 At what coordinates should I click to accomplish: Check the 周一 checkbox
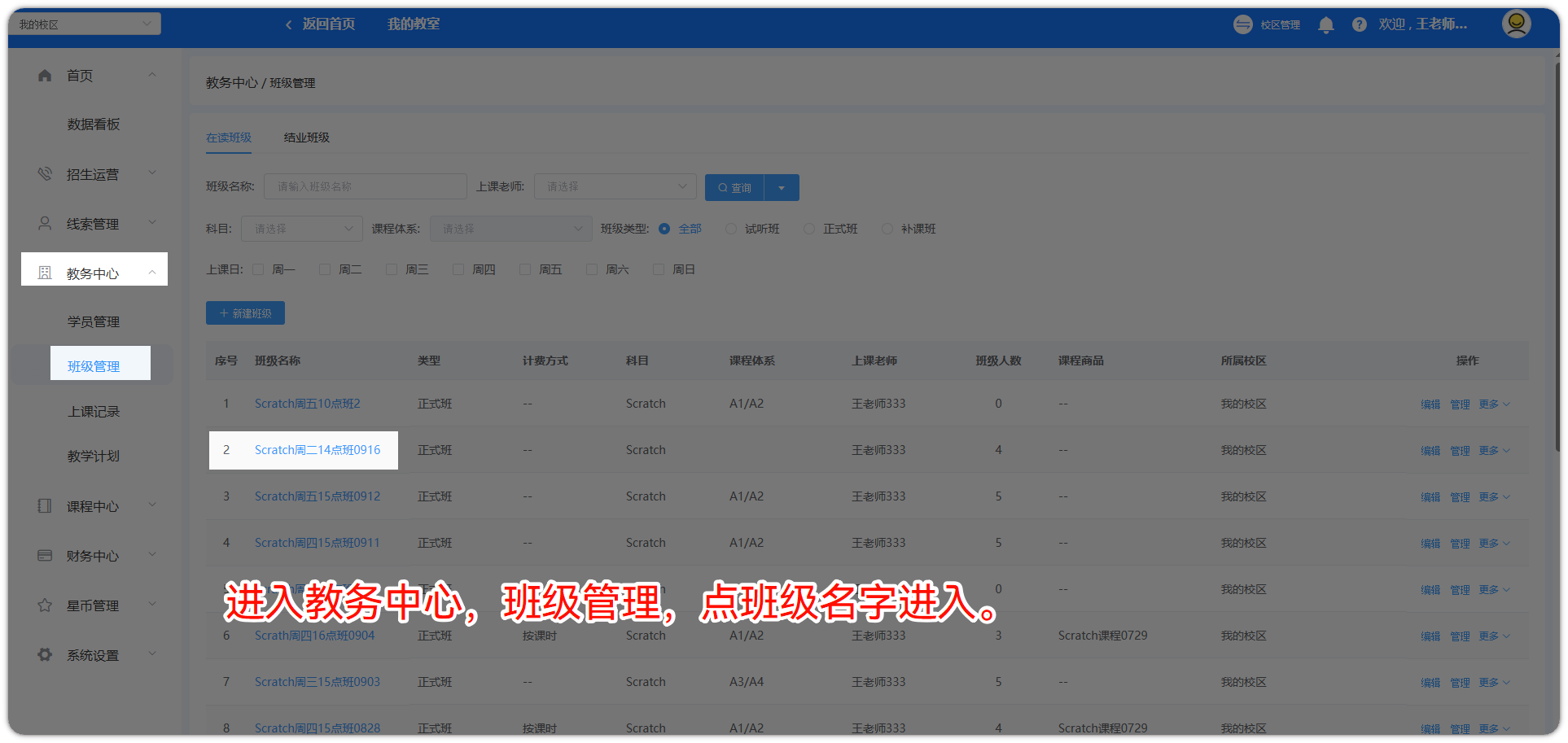[x=258, y=269]
